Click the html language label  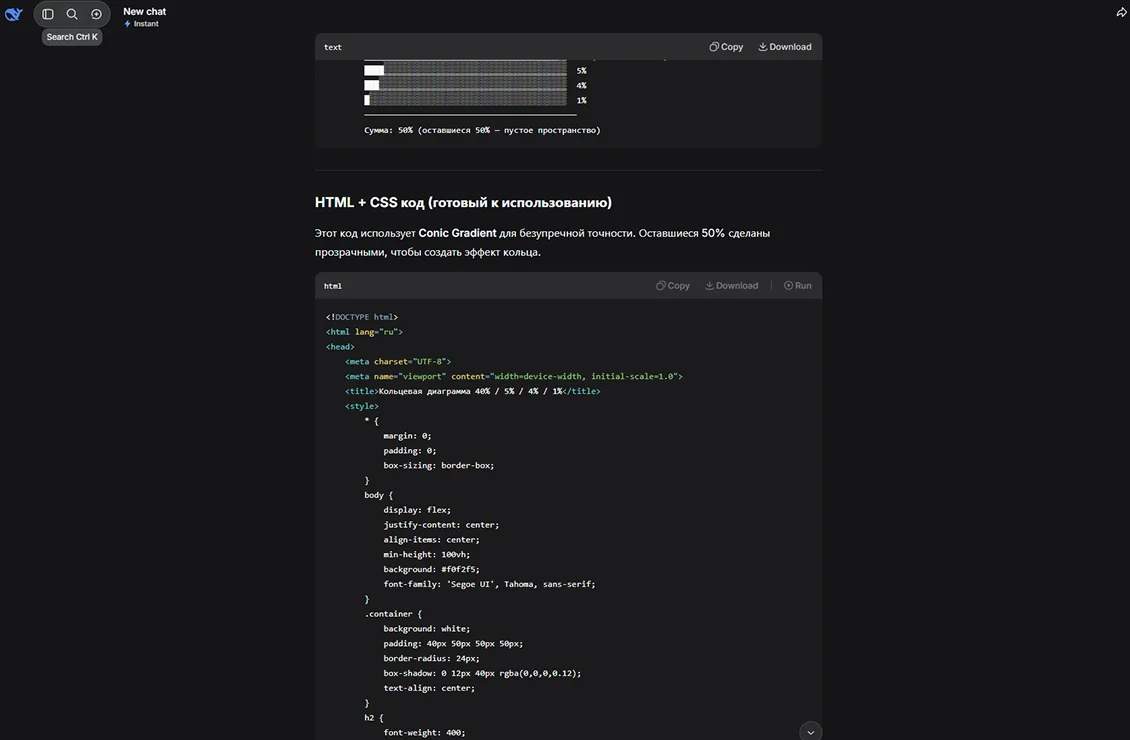[333, 286]
